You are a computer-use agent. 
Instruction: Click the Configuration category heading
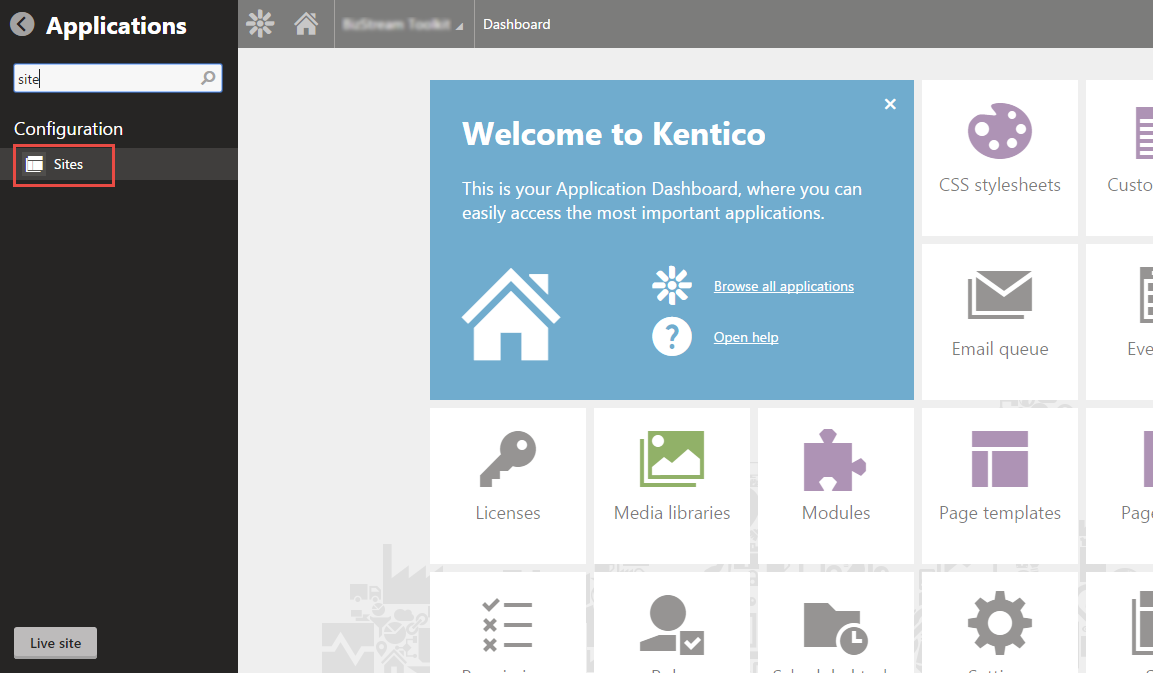click(x=68, y=129)
